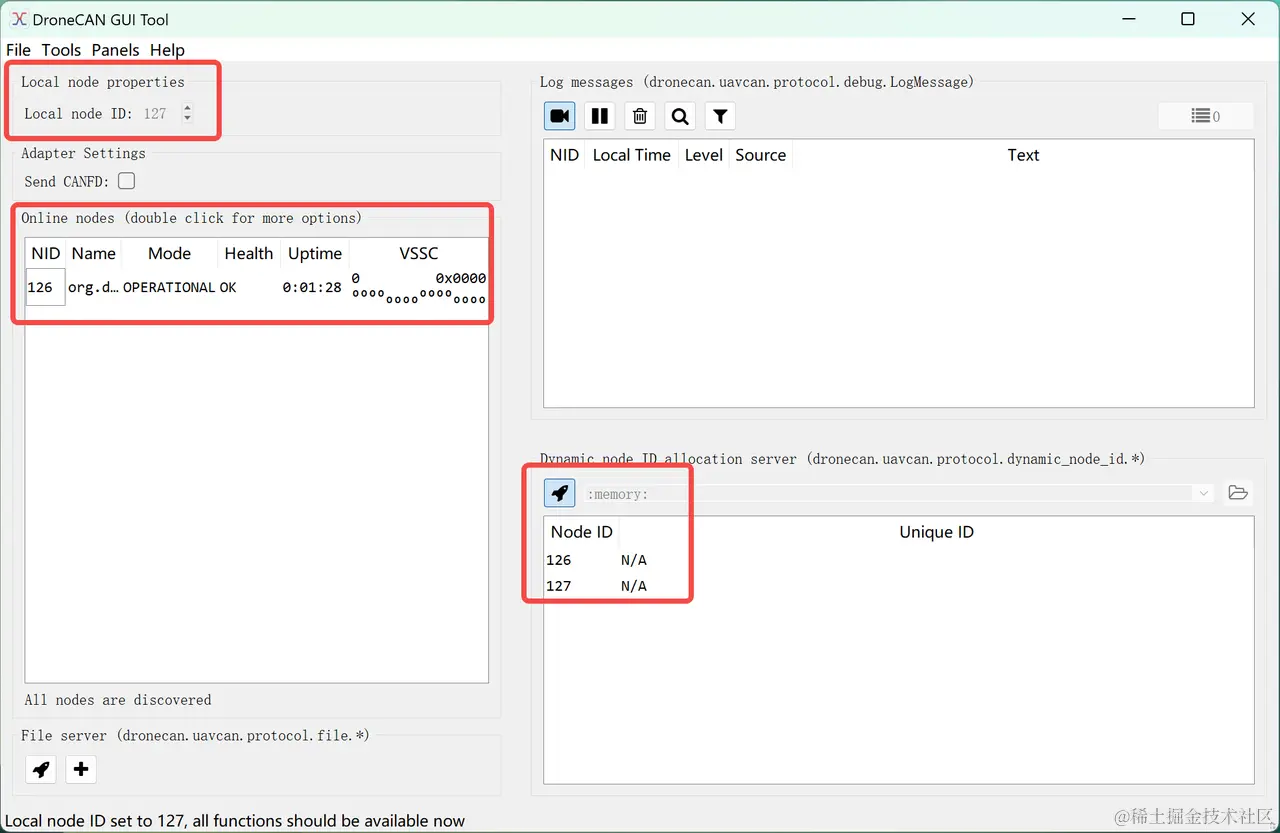This screenshot has height=833, width=1280.
Task: Clear log messages with trash icon
Action: click(640, 116)
